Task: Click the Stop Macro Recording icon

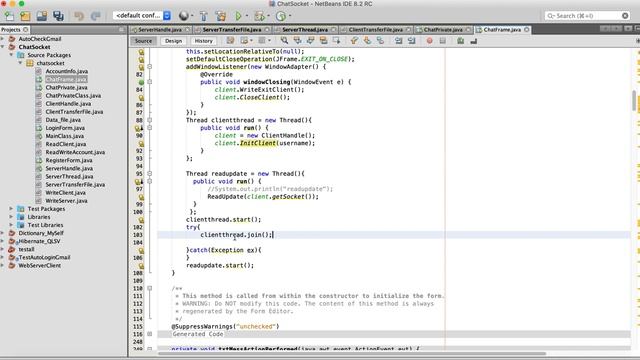Action: pyautogui.click(x=442, y=41)
